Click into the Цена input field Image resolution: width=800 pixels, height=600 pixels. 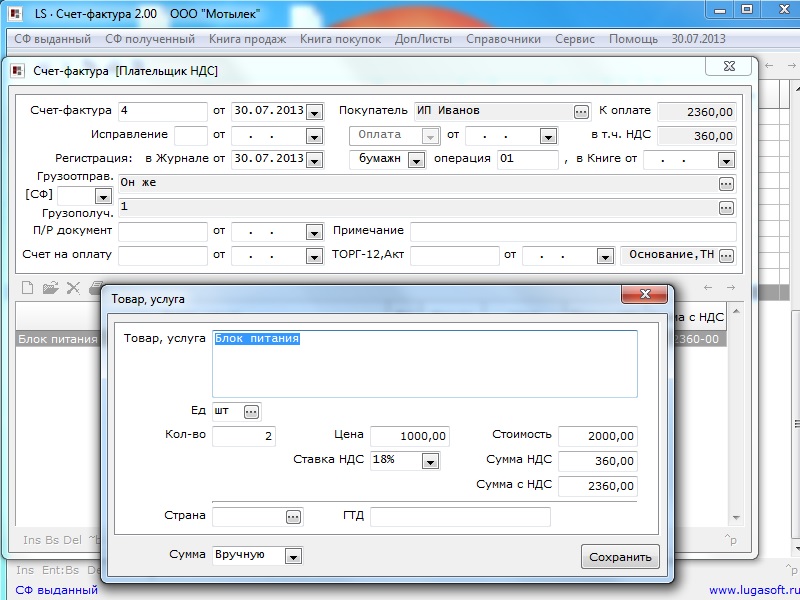[x=410, y=436]
